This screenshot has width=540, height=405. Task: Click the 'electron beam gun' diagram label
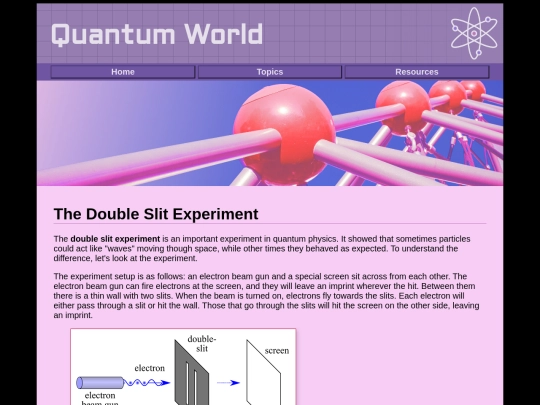coord(100,399)
